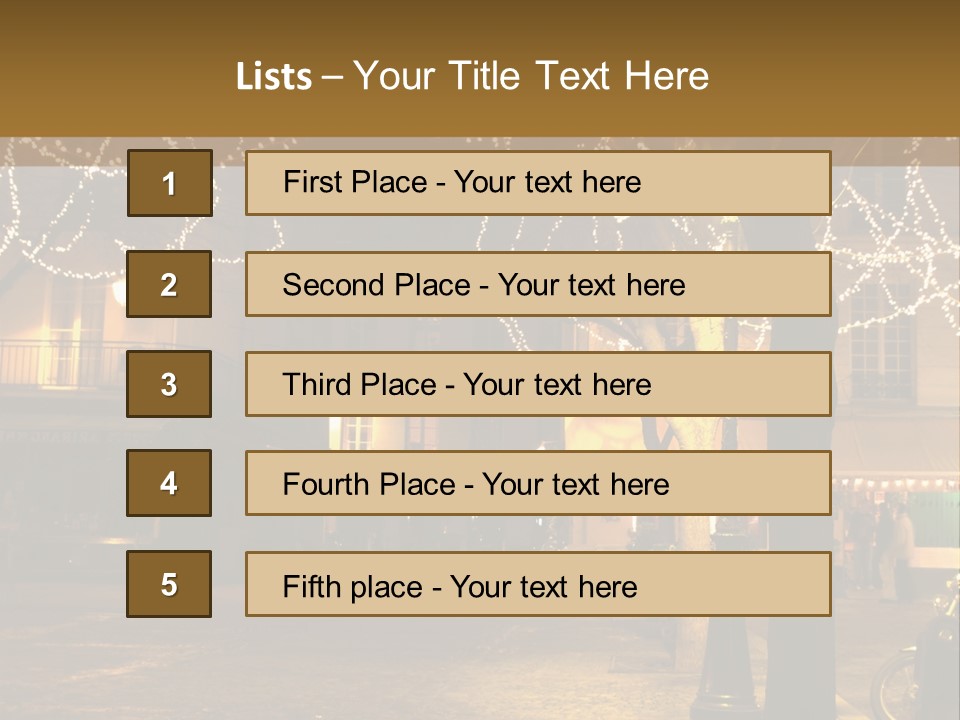Click the Fourth Place text bar
This screenshot has height=720, width=960.
[x=538, y=483]
